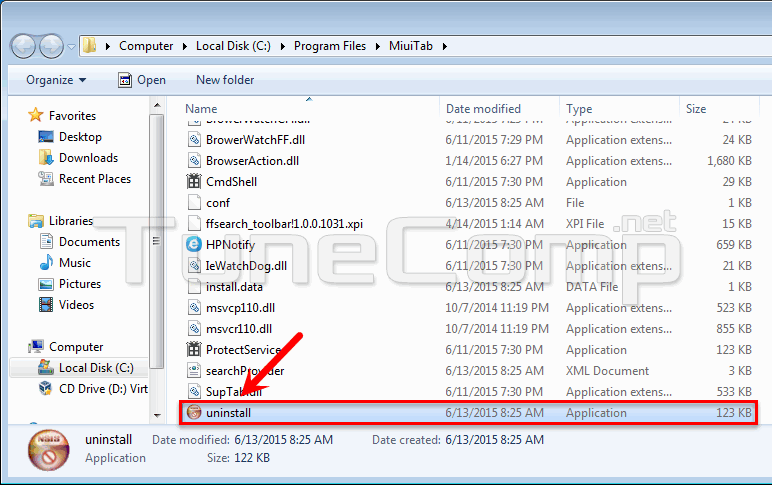The height and width of the screenshot is (485, 772).
Task: Click the file name BrowserAction.dll
Action: (x=253, y=161)
